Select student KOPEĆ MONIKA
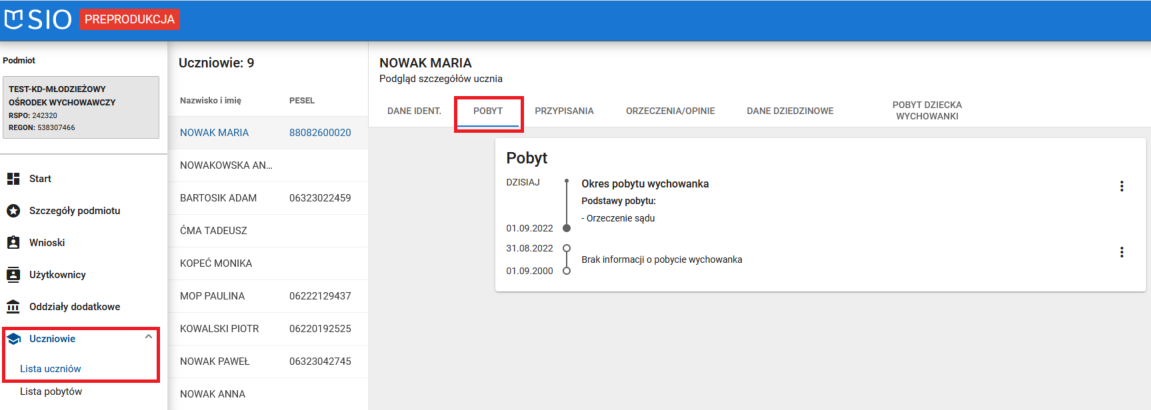This screenshot has width=1151, height=410. tap(216, 263)
